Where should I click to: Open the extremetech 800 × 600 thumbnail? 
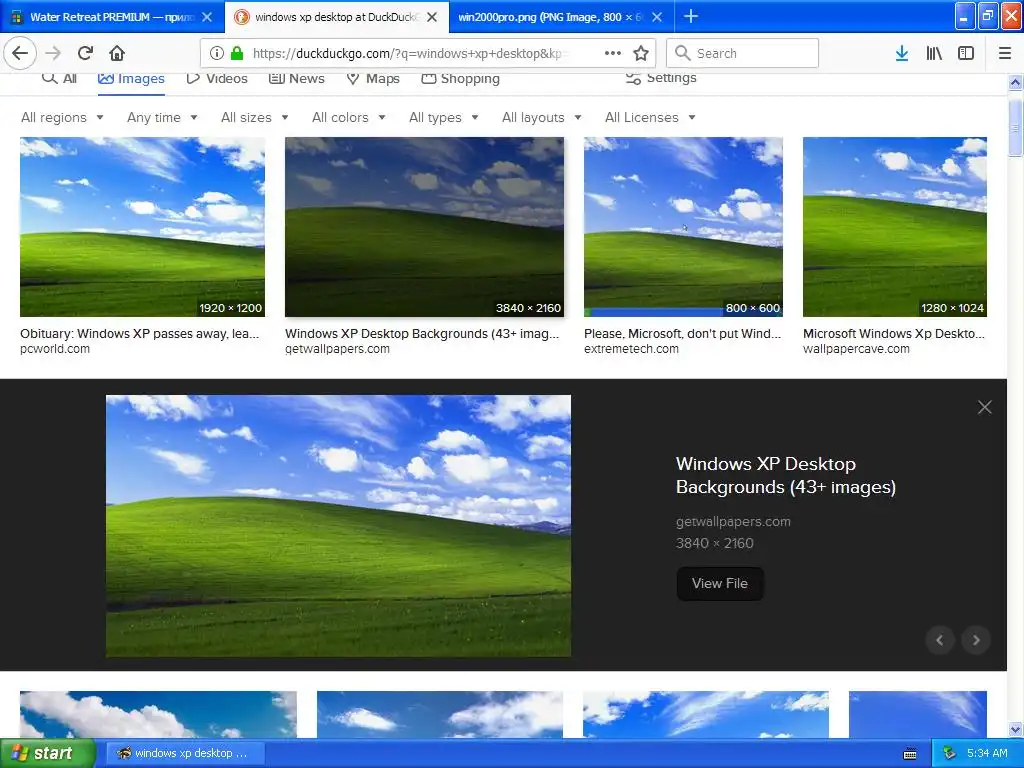click(x=683, y=227)
